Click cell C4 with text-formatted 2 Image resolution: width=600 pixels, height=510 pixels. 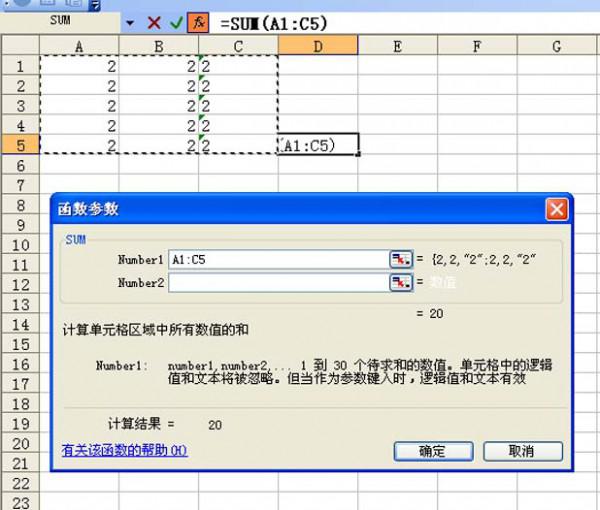238,125
